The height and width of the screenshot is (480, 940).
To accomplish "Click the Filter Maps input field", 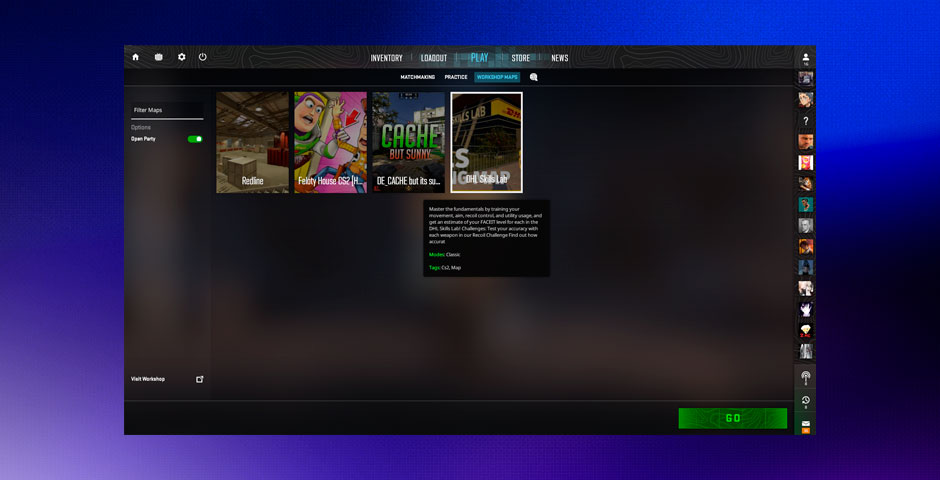I will pyautogui.click(x=167, y=110).
